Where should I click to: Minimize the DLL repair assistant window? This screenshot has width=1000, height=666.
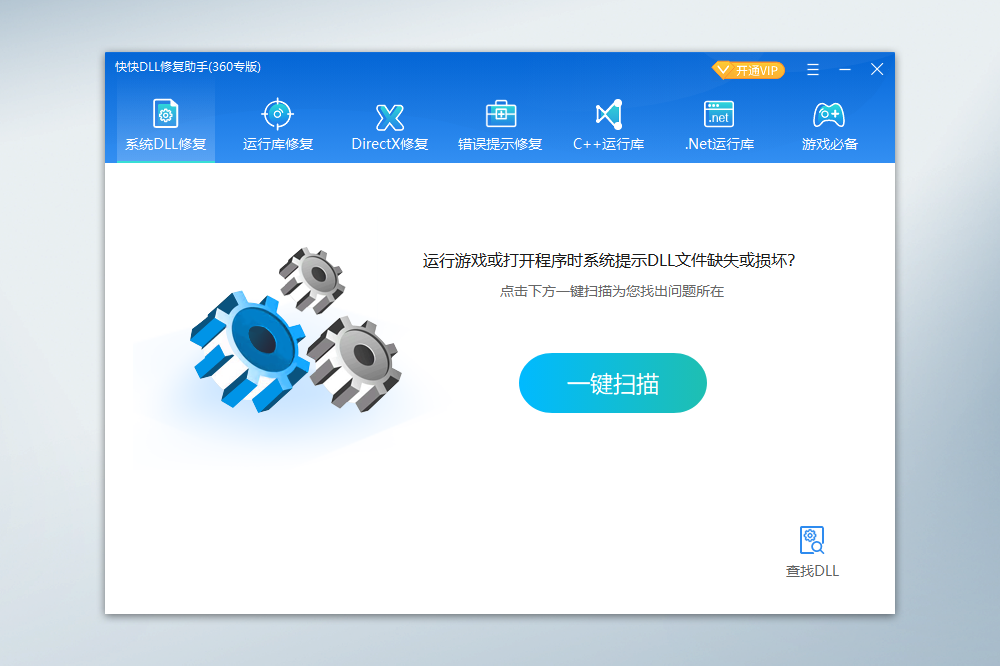point(845,70)
